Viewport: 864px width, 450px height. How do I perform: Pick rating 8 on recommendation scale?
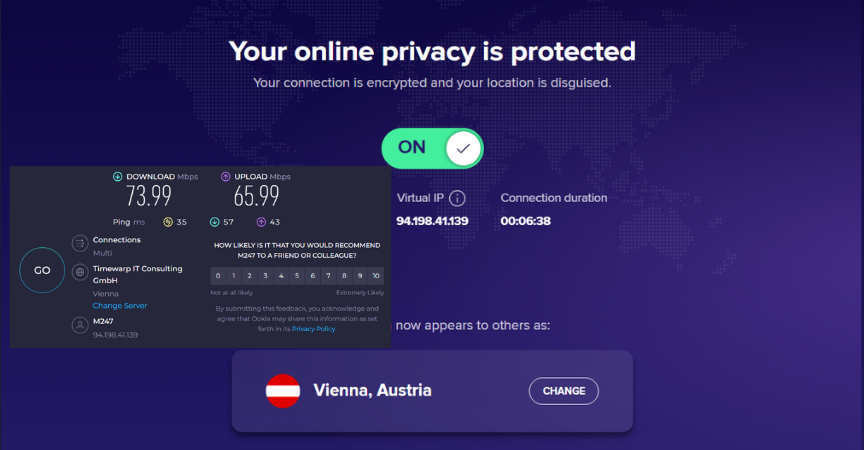point(344,276)
